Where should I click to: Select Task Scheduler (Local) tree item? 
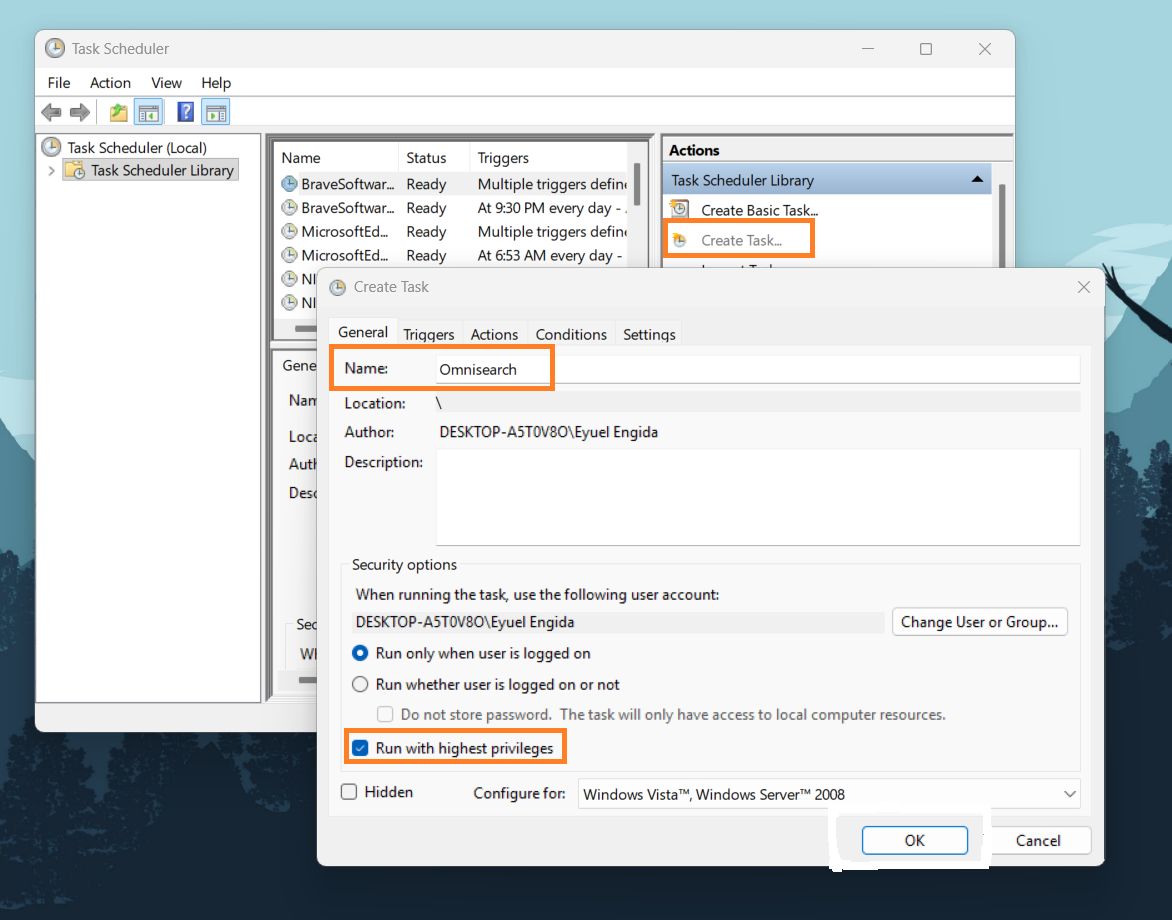click(x=137, y=147)
